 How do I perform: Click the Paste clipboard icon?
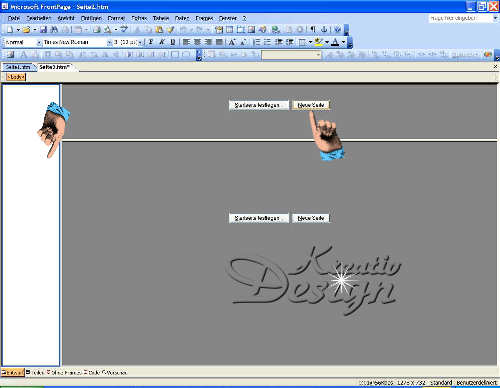(159, 30)
